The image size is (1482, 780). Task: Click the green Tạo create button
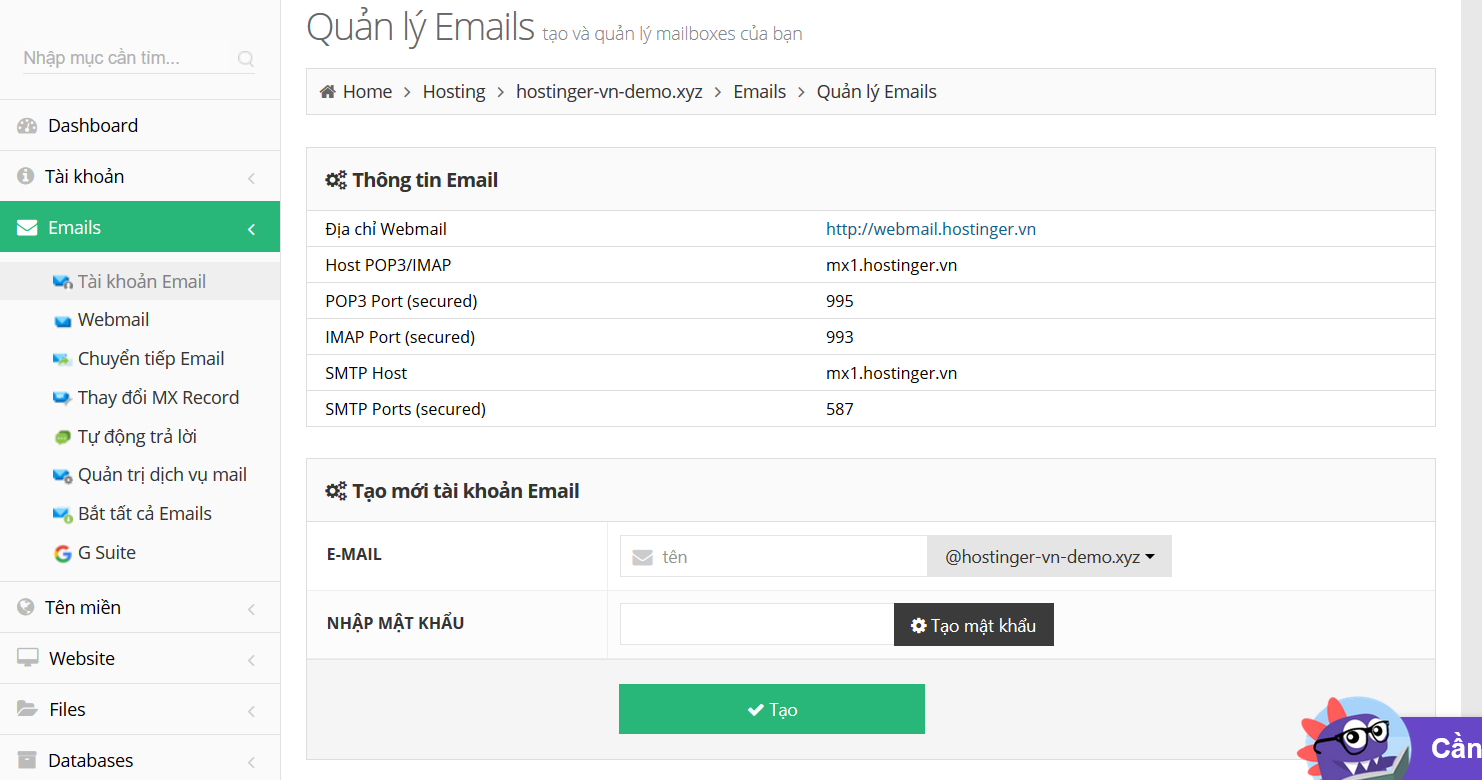(772, 709)
